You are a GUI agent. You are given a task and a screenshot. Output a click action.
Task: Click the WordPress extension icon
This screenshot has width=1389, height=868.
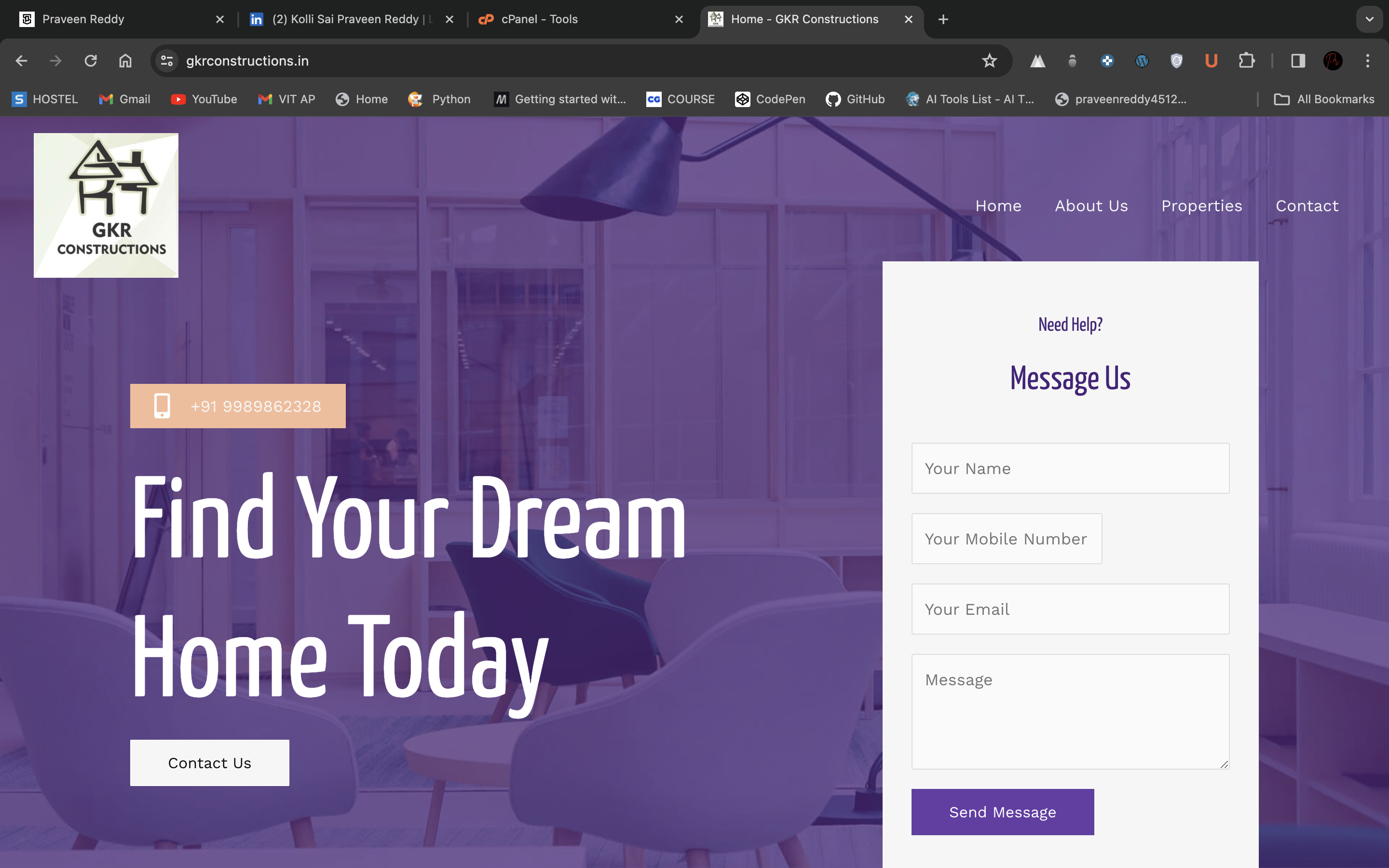click(x=1142, y=61)
